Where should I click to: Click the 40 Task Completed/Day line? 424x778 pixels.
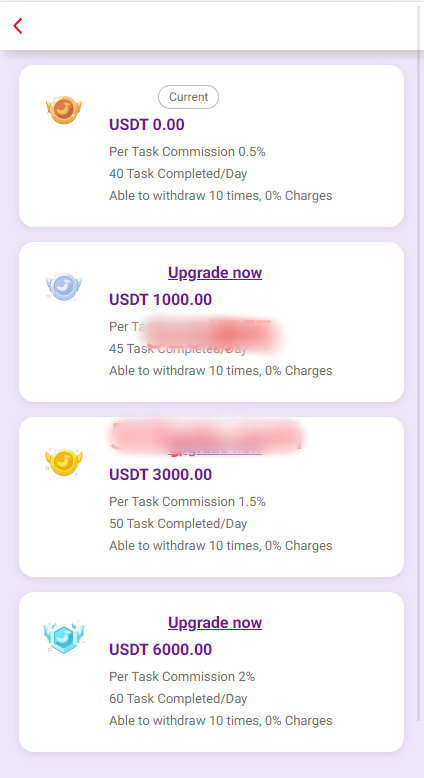pyautogui.click(x=178, y=174)
